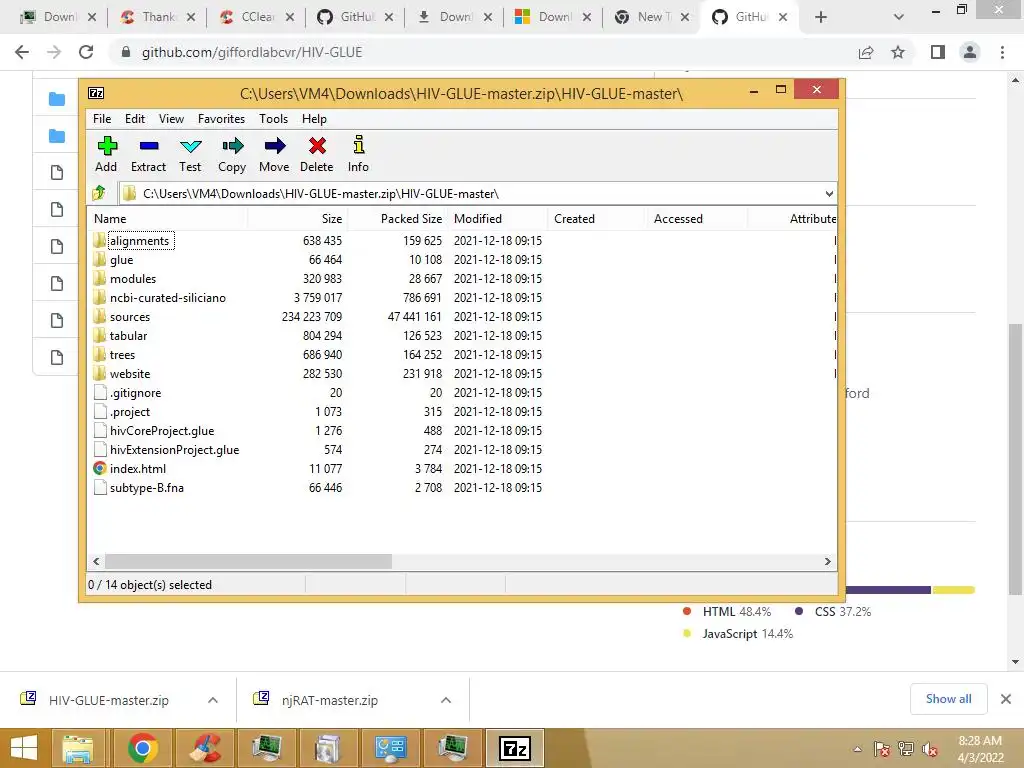Screen dimensions: 1024x768
Task: Open the Edit menu
Action: click(135, 119)
